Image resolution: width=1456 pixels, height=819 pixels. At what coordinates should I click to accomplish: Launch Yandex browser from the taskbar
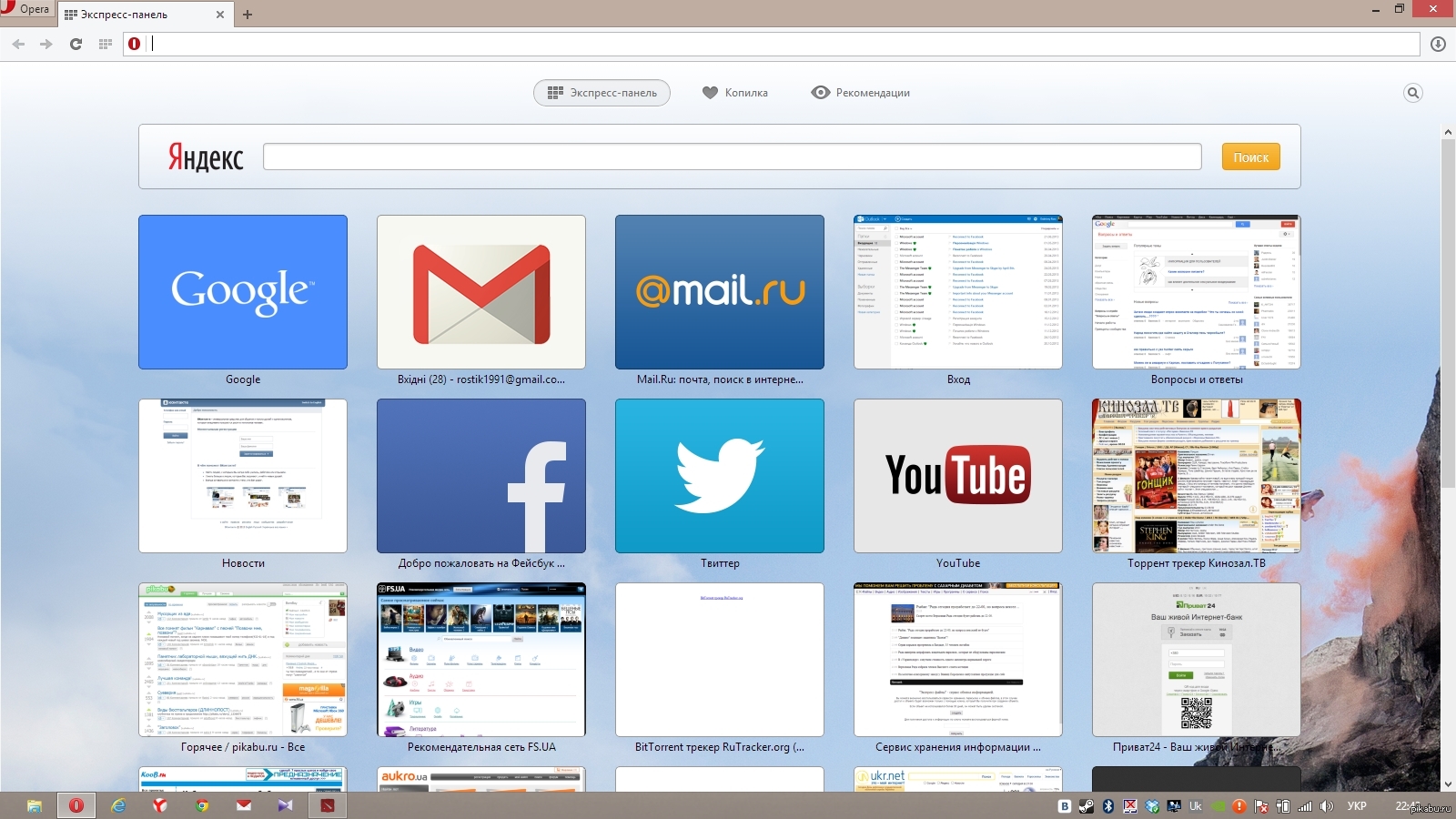pos(160,805)
